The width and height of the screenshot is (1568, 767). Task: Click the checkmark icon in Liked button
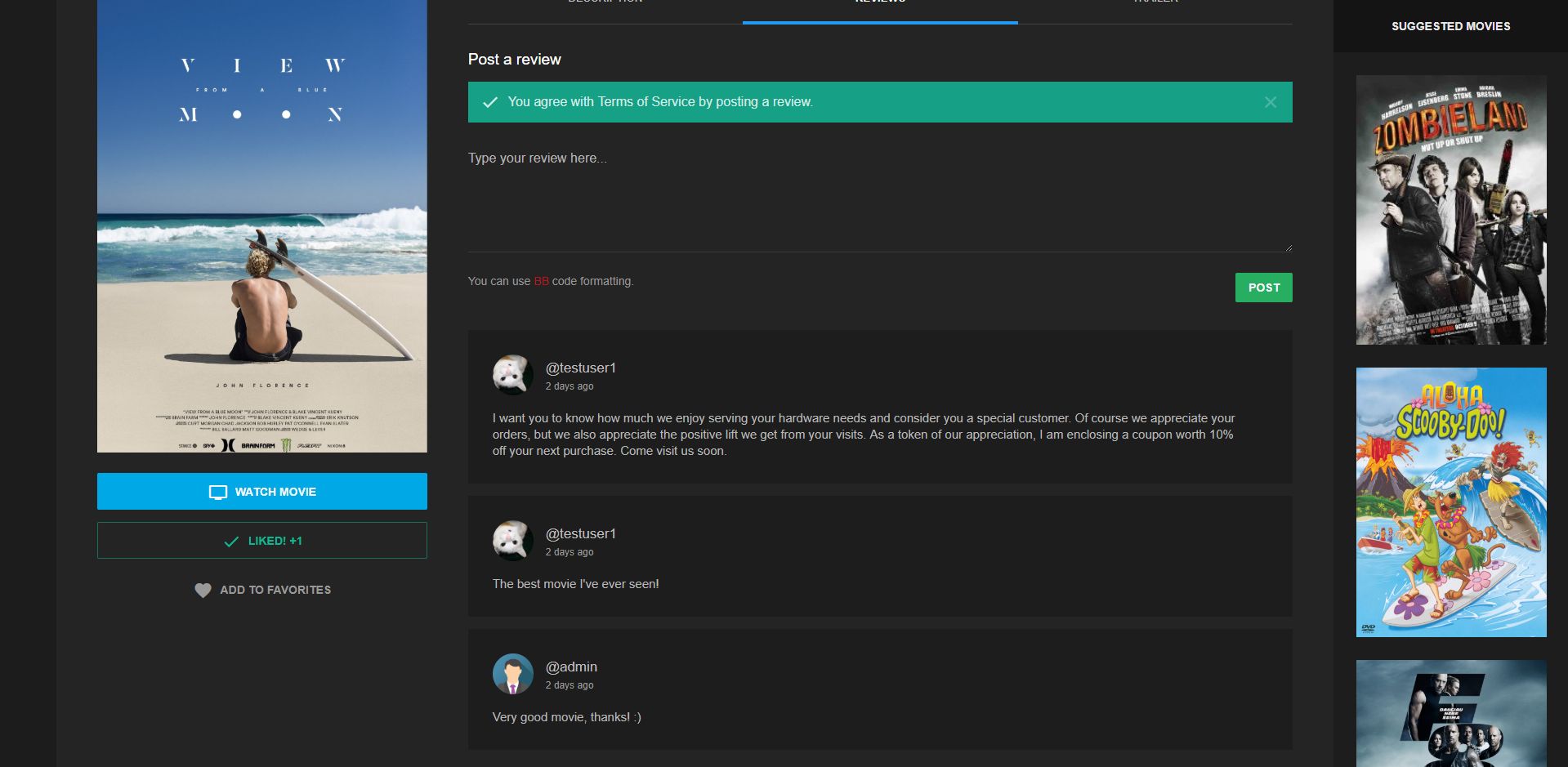coord(231,542)
